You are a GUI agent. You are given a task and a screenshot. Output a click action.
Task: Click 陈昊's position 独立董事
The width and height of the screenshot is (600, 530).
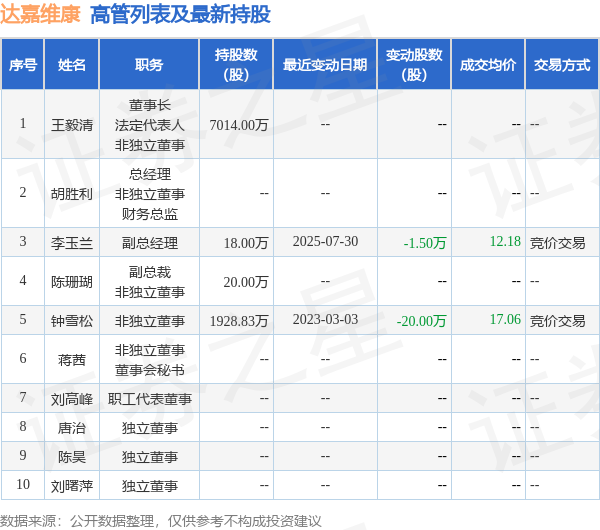tap(150, 457)
